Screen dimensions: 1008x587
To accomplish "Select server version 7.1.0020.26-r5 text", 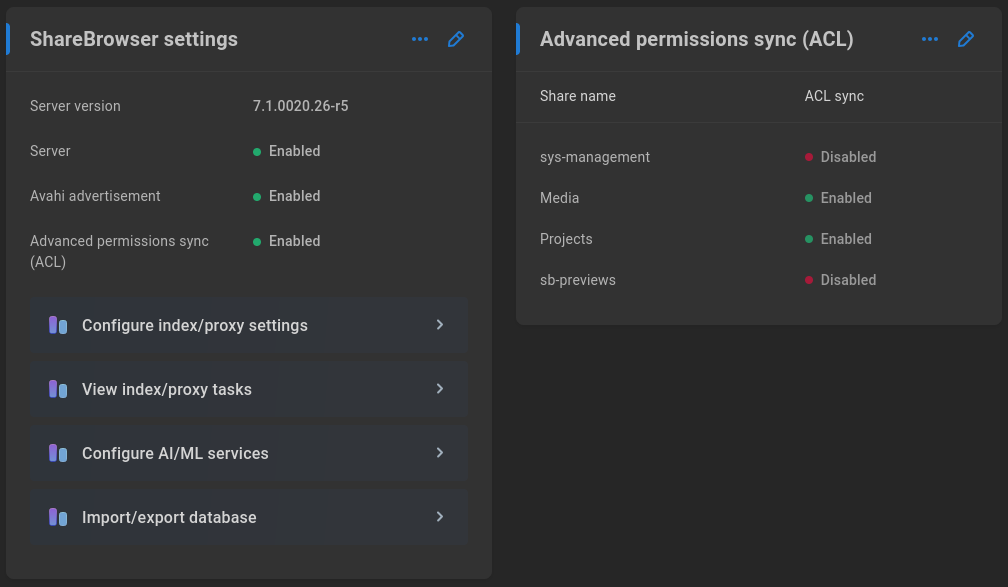I will tap(300, 106).
